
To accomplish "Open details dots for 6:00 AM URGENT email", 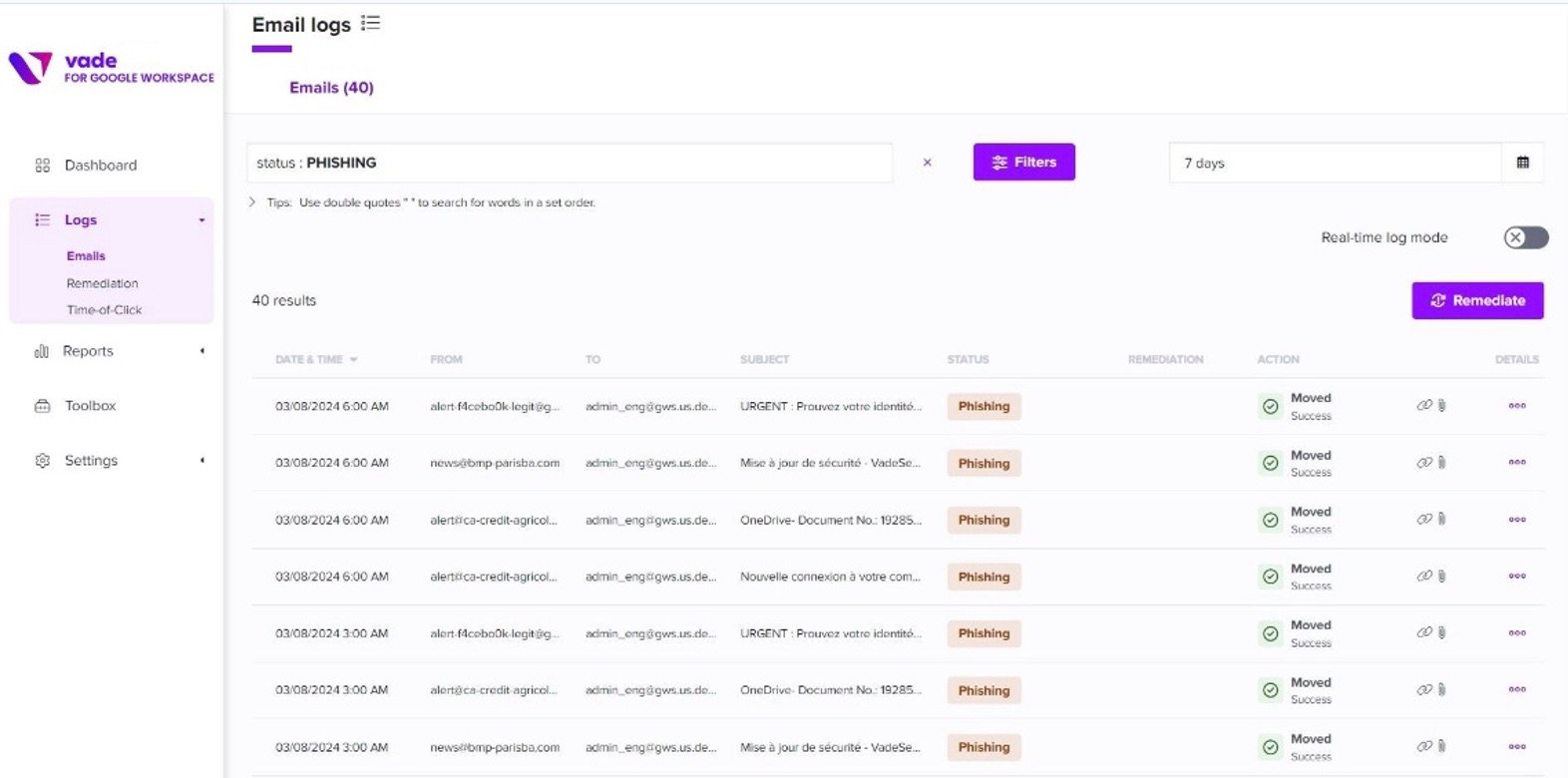I will pos(1517,406).
